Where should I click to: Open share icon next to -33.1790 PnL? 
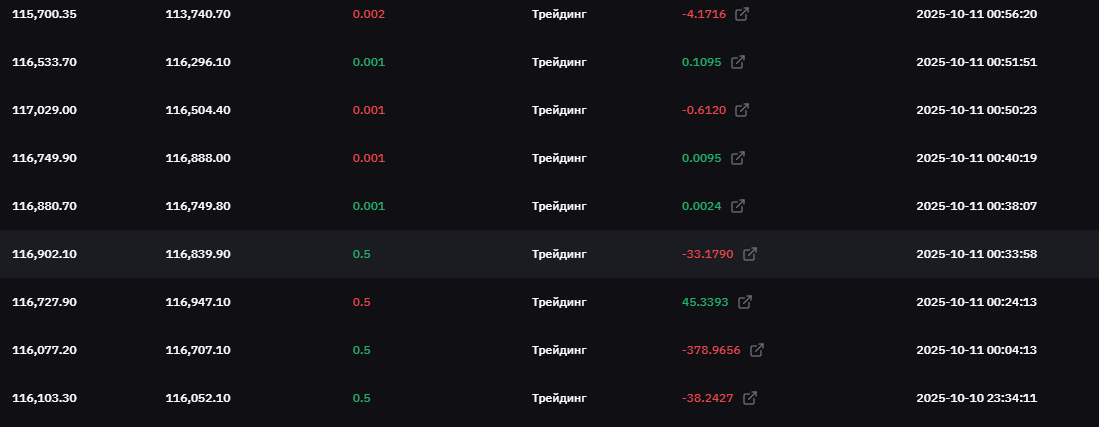(x=749, y=254)
